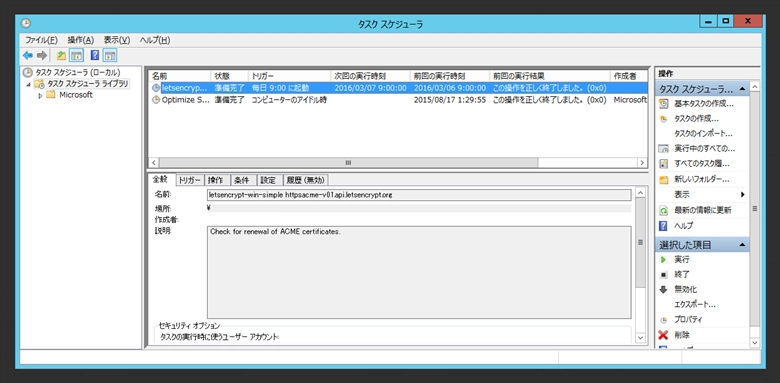Viewport: 780px width, 383px height.
Task: Click the 新しいフォルダー folder icon
Action: click(664, 179)
